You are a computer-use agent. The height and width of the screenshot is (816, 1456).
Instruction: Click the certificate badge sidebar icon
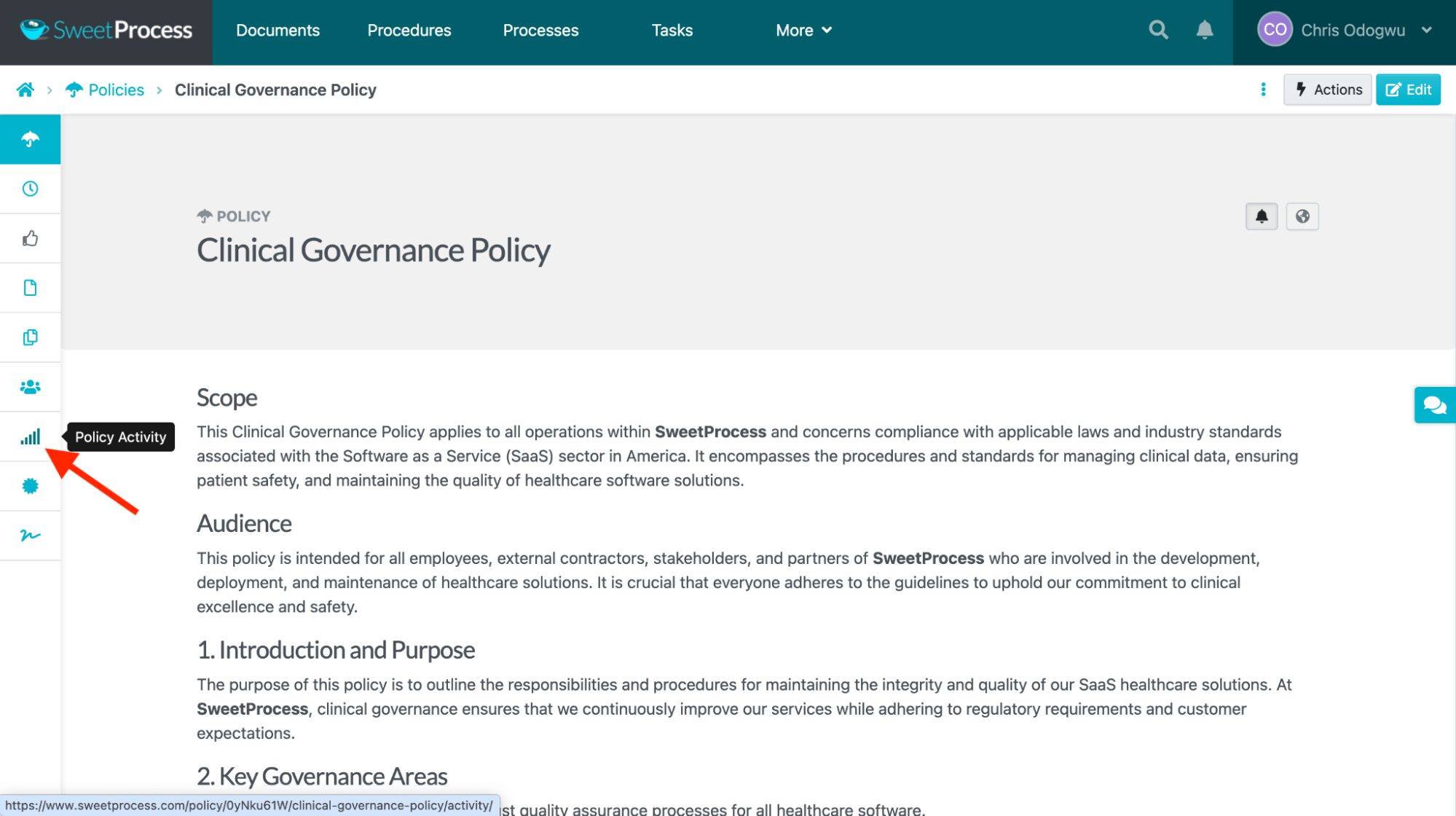[30, 486]
